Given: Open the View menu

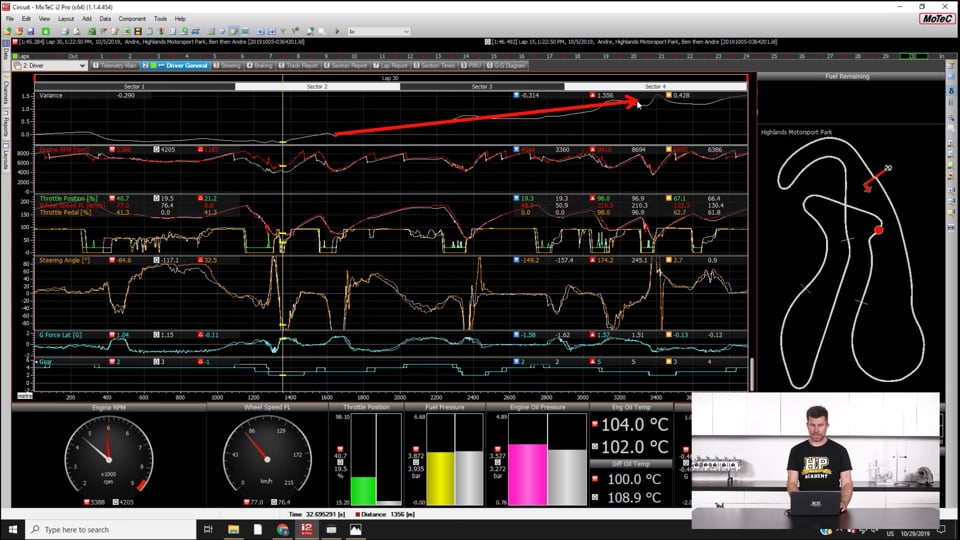Looking at the screenshot, I should [44, 19].
